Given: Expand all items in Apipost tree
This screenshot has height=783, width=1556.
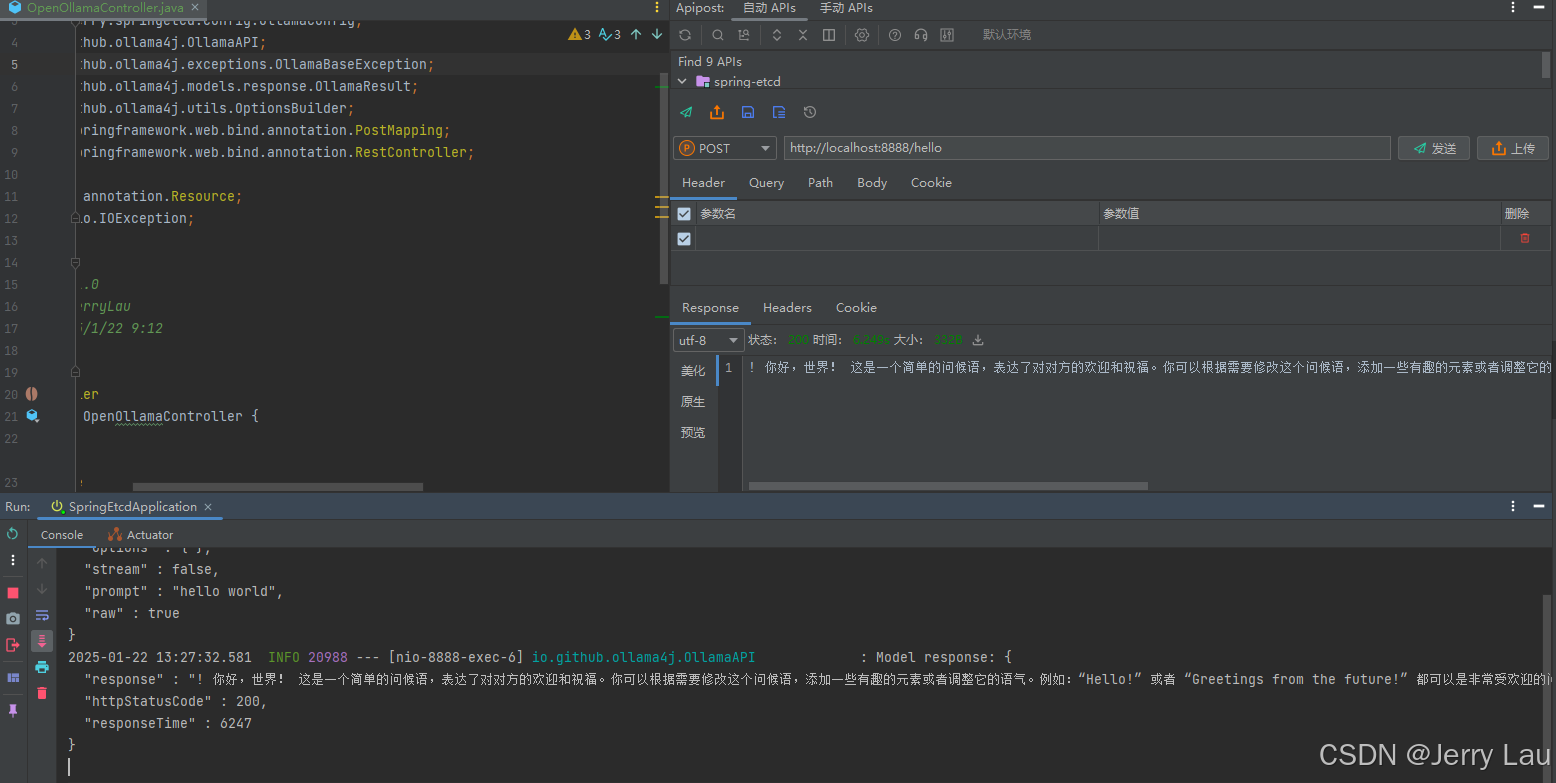Looking at the screenshot, I should [777, 35].
